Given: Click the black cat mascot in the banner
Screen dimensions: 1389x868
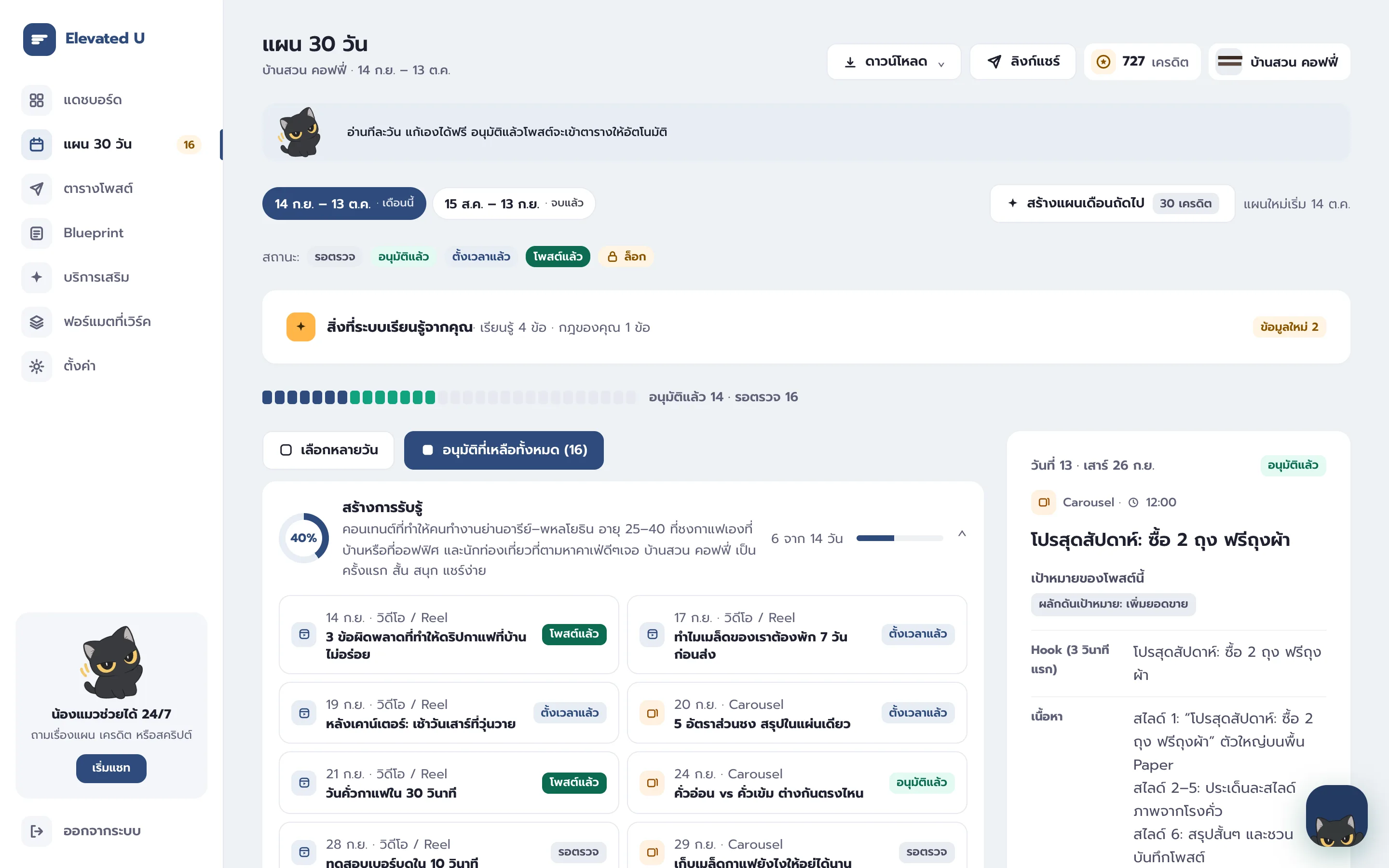Looking at the screenshot, I should pos(299,132).
